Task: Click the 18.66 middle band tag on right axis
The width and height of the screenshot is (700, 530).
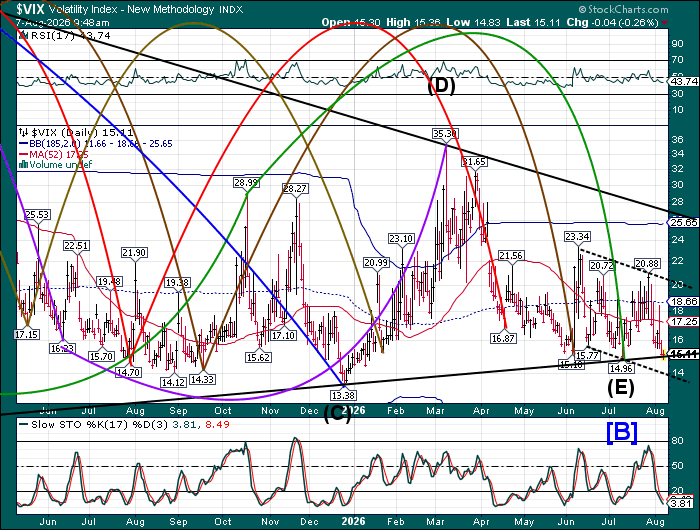Action: point(683,301)
